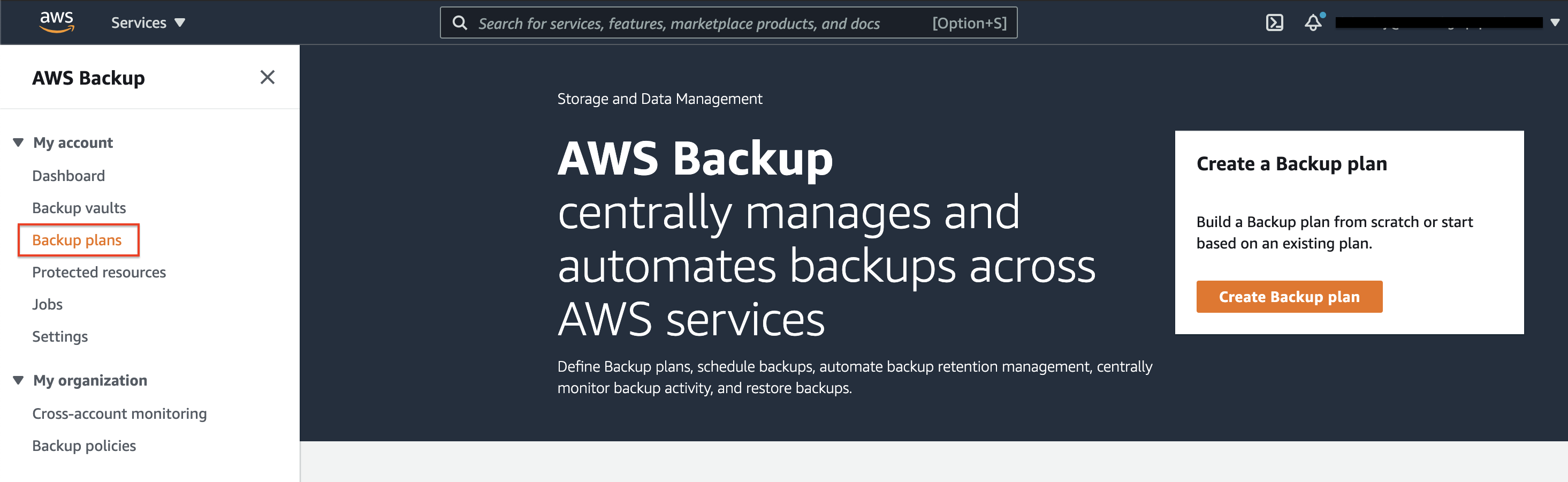
Task: Open Dashboard in the sidebar
Action: point(68,176)
